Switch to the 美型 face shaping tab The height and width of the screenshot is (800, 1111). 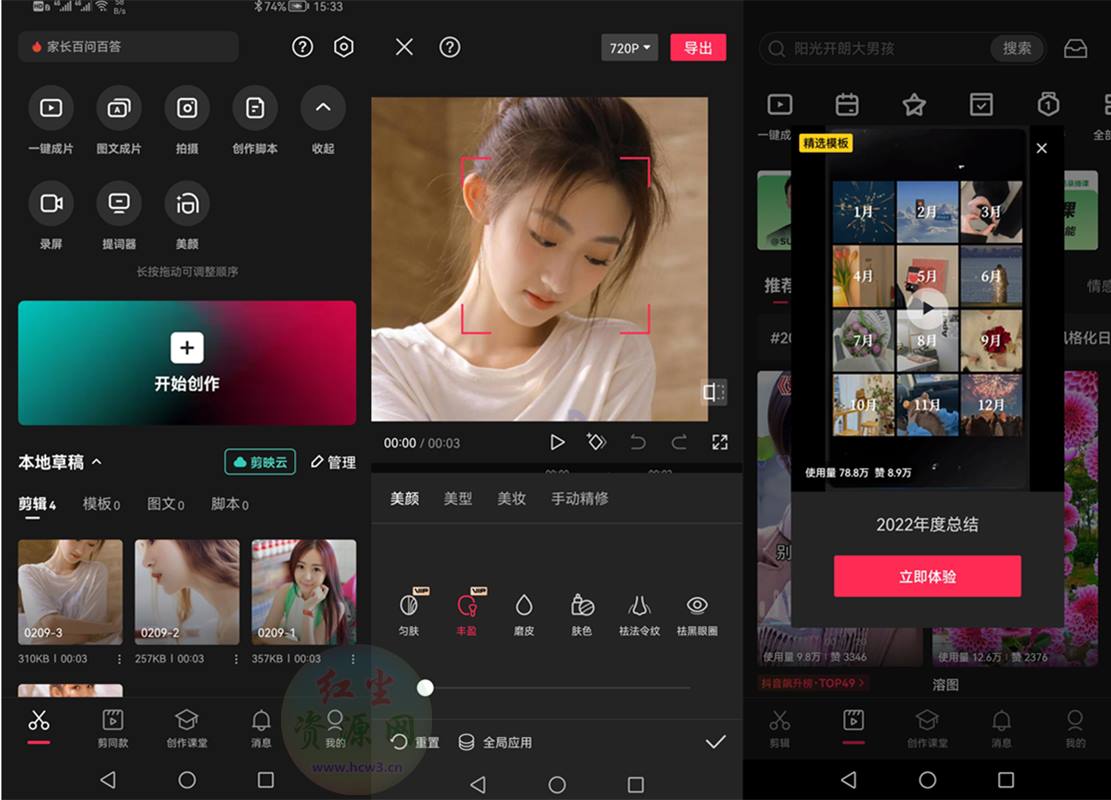[x=457, y=498]
